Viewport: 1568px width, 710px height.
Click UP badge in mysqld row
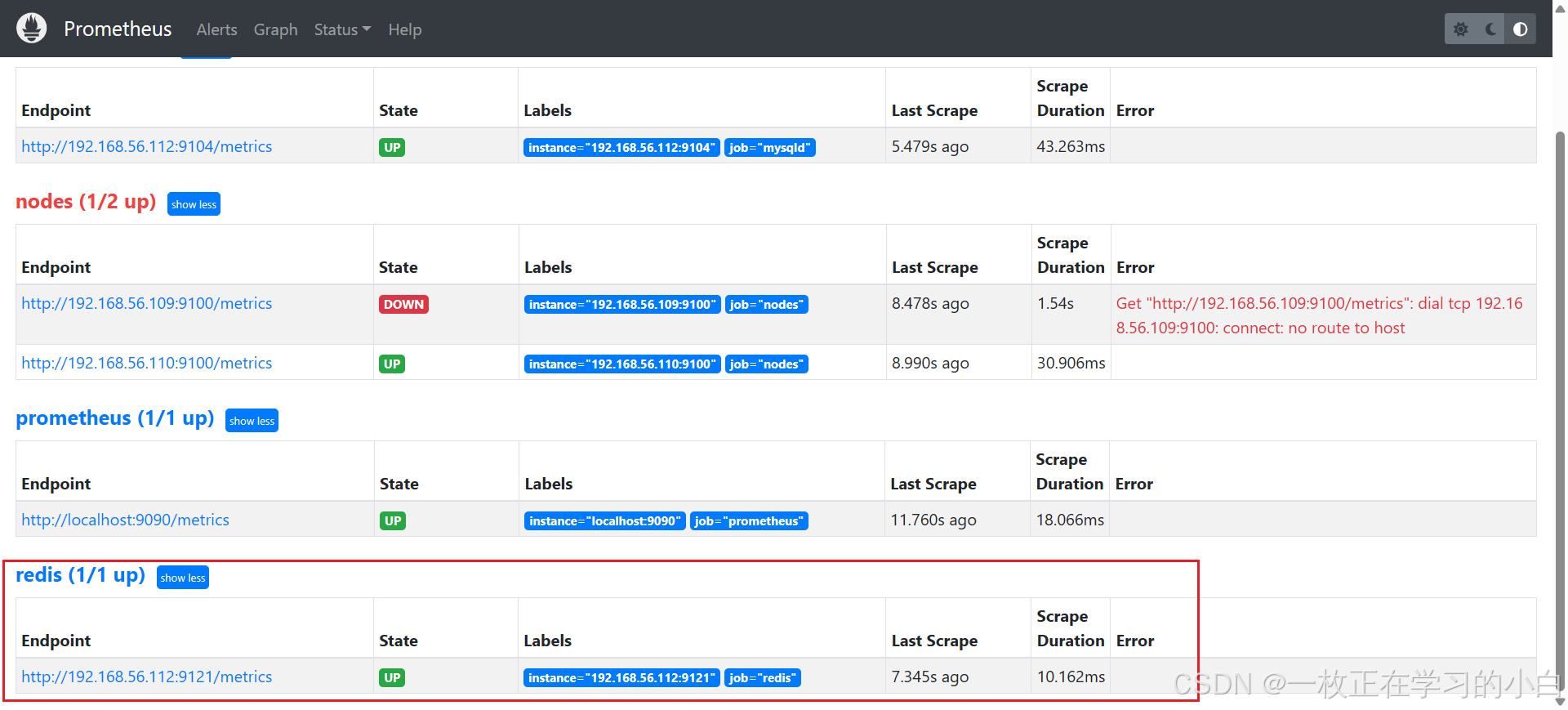coord(392,147)
